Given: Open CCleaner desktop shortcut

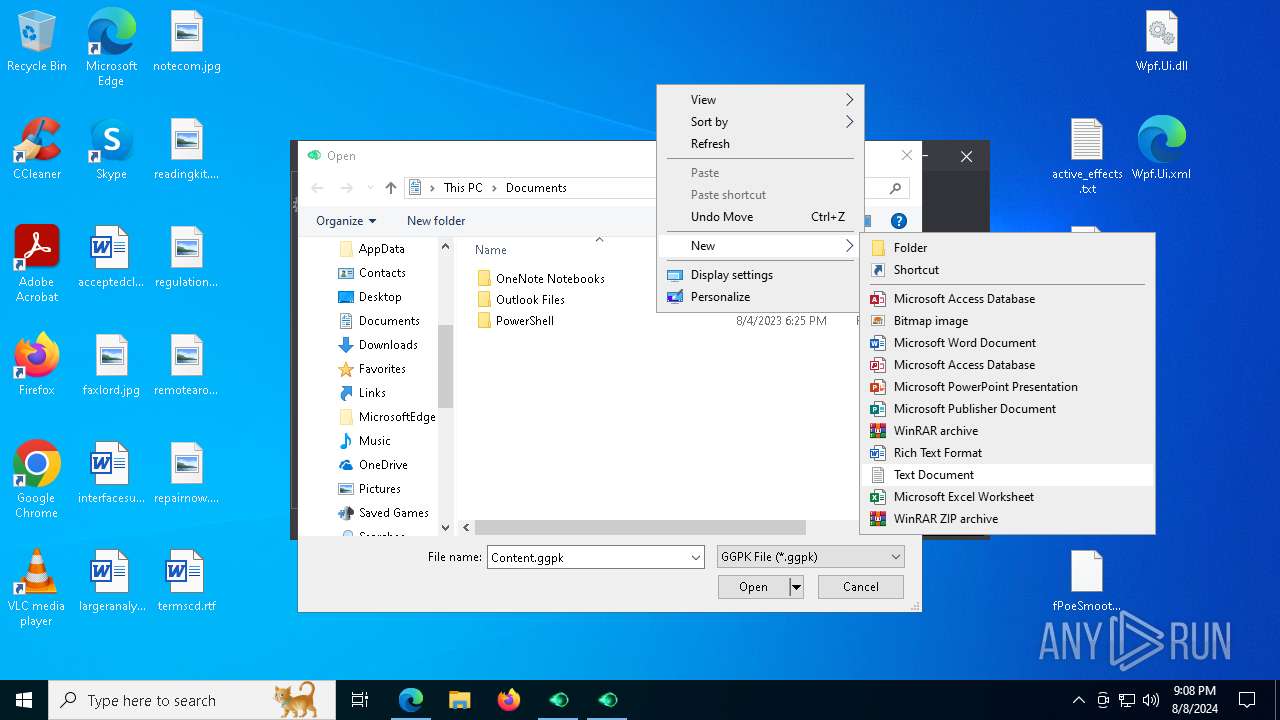Looking at the screenshot, I should point(37,149).
